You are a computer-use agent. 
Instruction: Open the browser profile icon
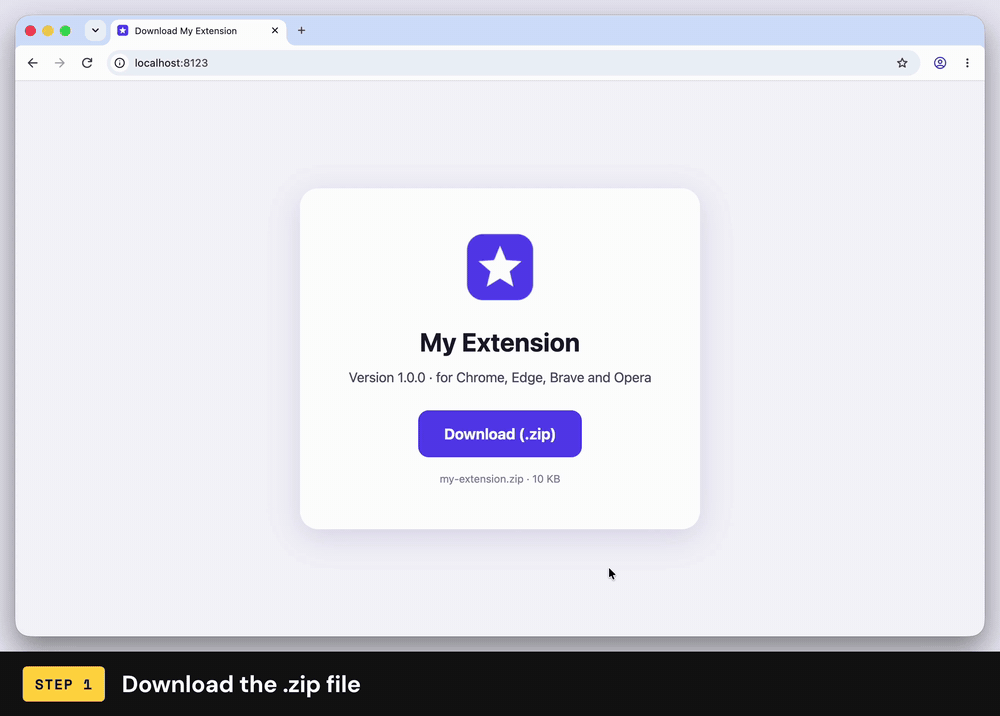[x=939, y=62]
